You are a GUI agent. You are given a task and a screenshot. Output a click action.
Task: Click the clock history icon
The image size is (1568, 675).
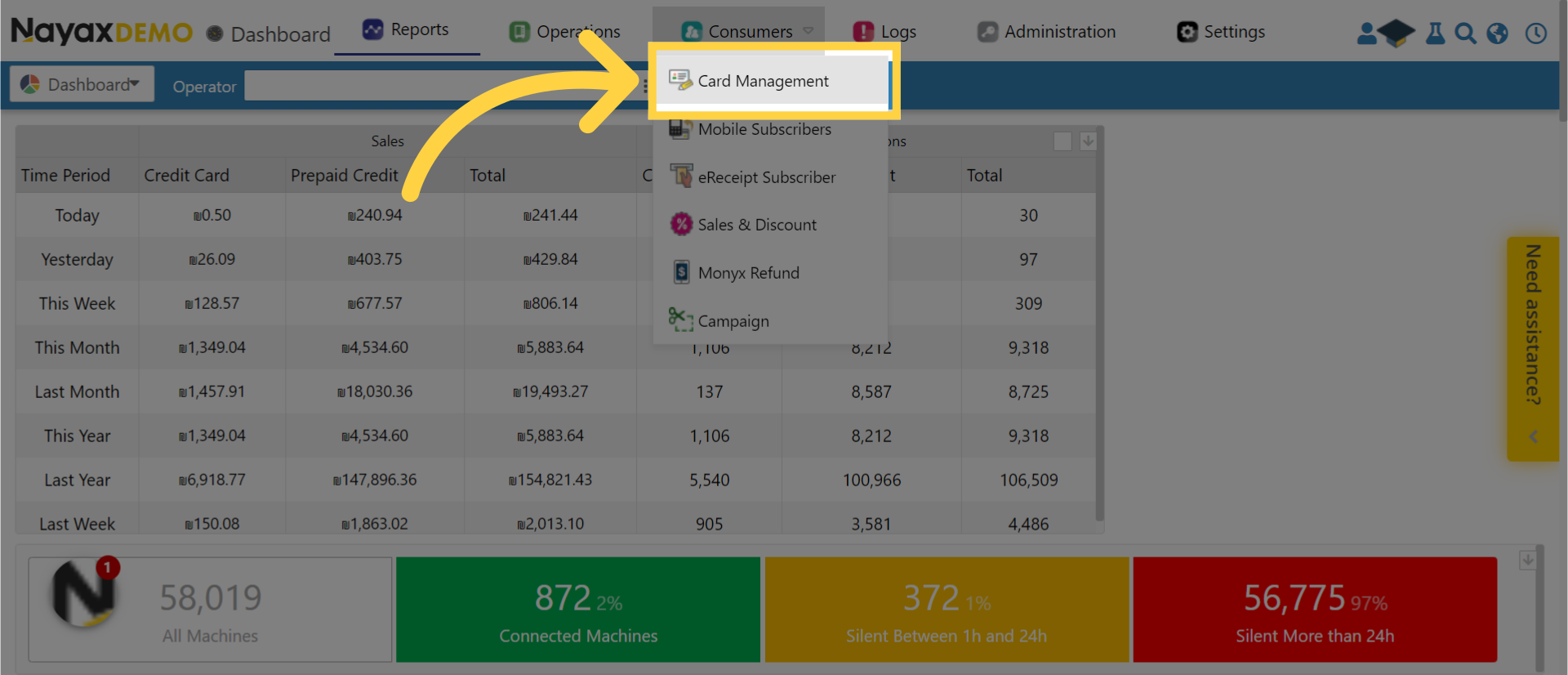click(x=1536, y=33)
